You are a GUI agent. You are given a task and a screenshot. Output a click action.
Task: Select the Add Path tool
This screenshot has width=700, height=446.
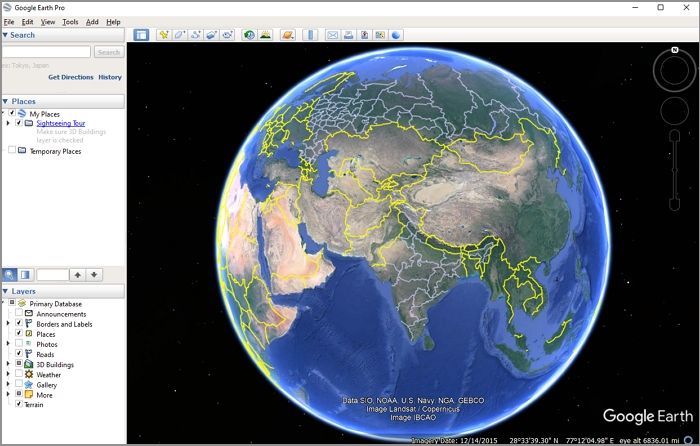[196, 35]
